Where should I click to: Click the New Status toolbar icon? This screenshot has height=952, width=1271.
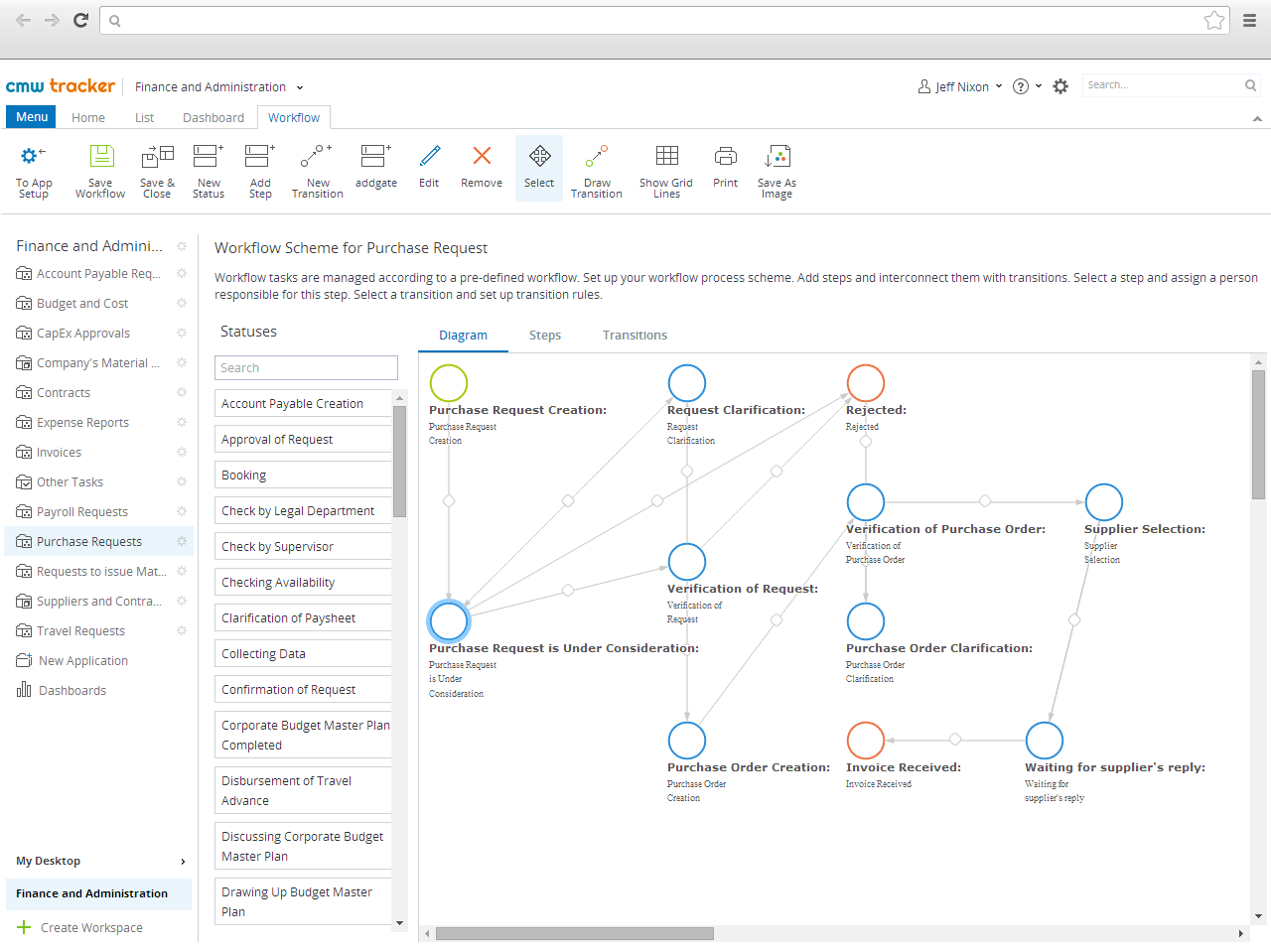(208, 169)
